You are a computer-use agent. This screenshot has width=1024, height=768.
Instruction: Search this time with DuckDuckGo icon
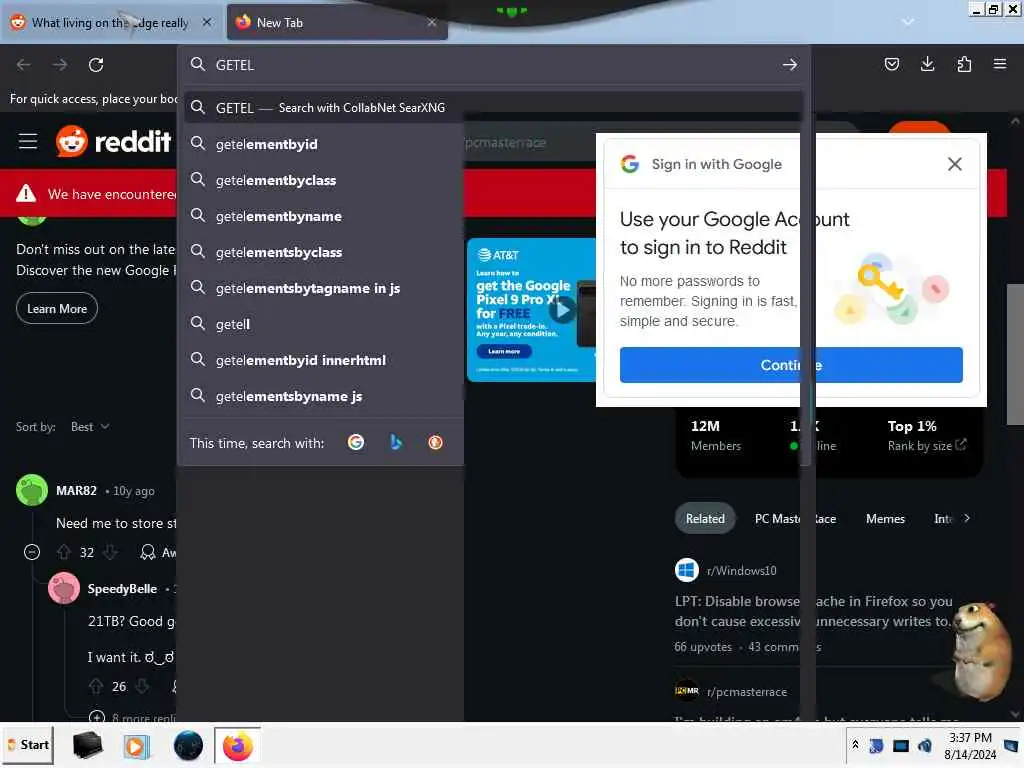tap(436, 443)
